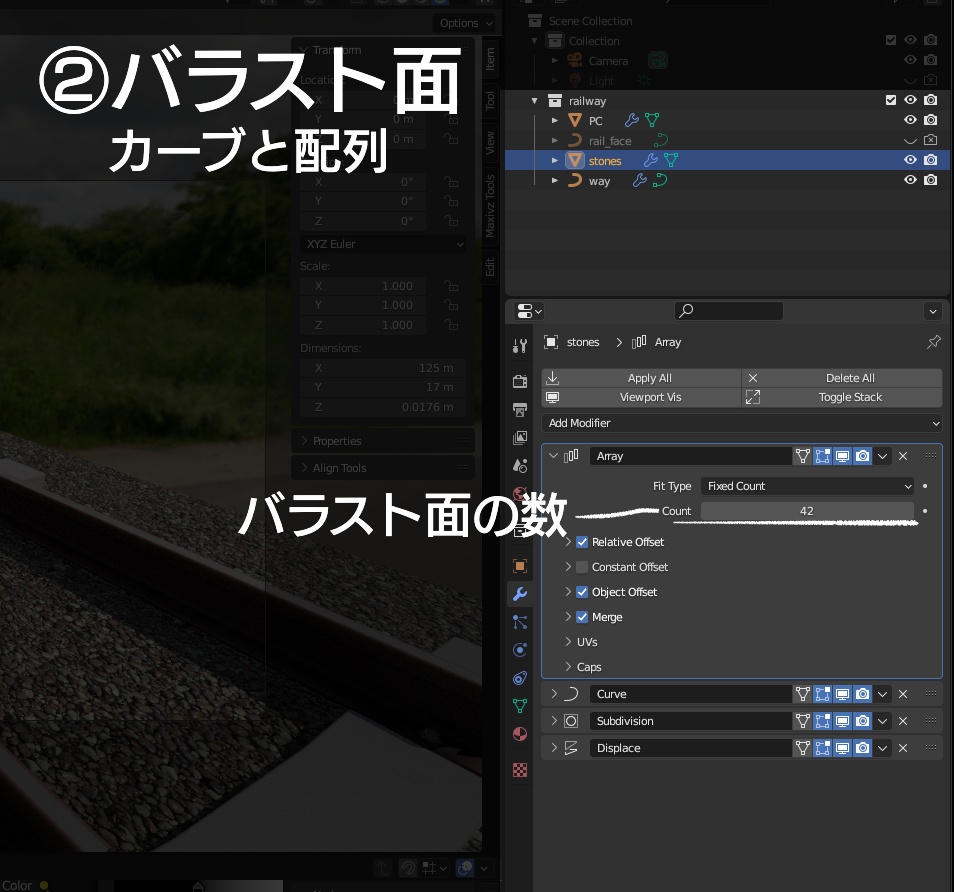
Task: Hide the rail_face object in viewport
Action: coord(910,140)
